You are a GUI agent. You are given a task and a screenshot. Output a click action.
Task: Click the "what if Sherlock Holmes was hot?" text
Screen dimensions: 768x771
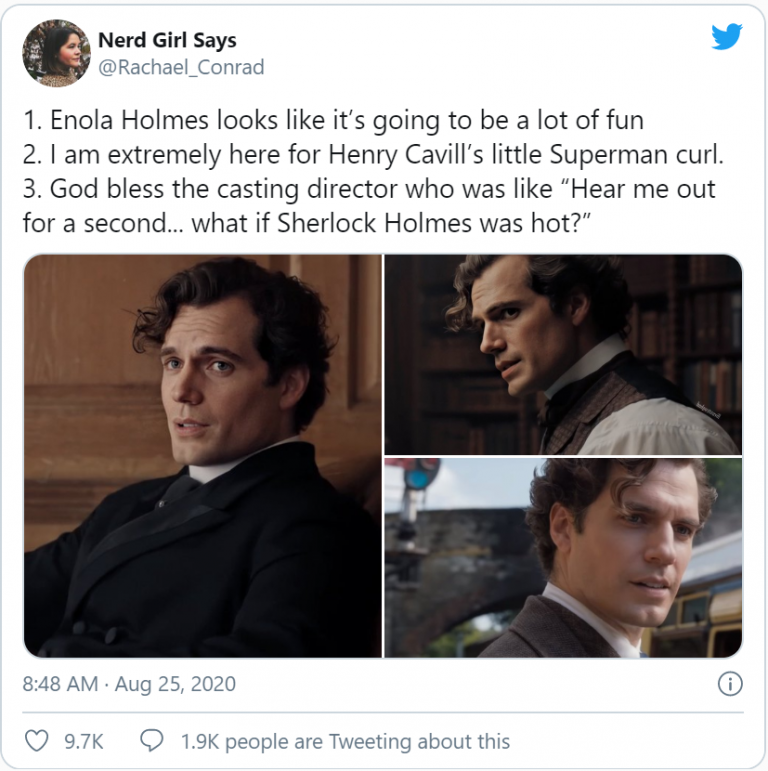point(388,223)
